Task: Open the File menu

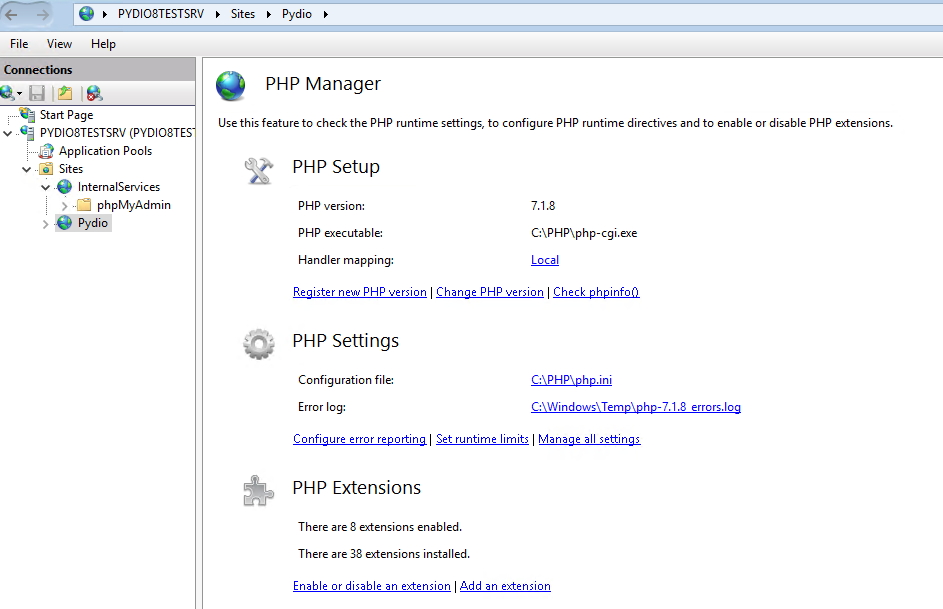Action: [19, 44]
